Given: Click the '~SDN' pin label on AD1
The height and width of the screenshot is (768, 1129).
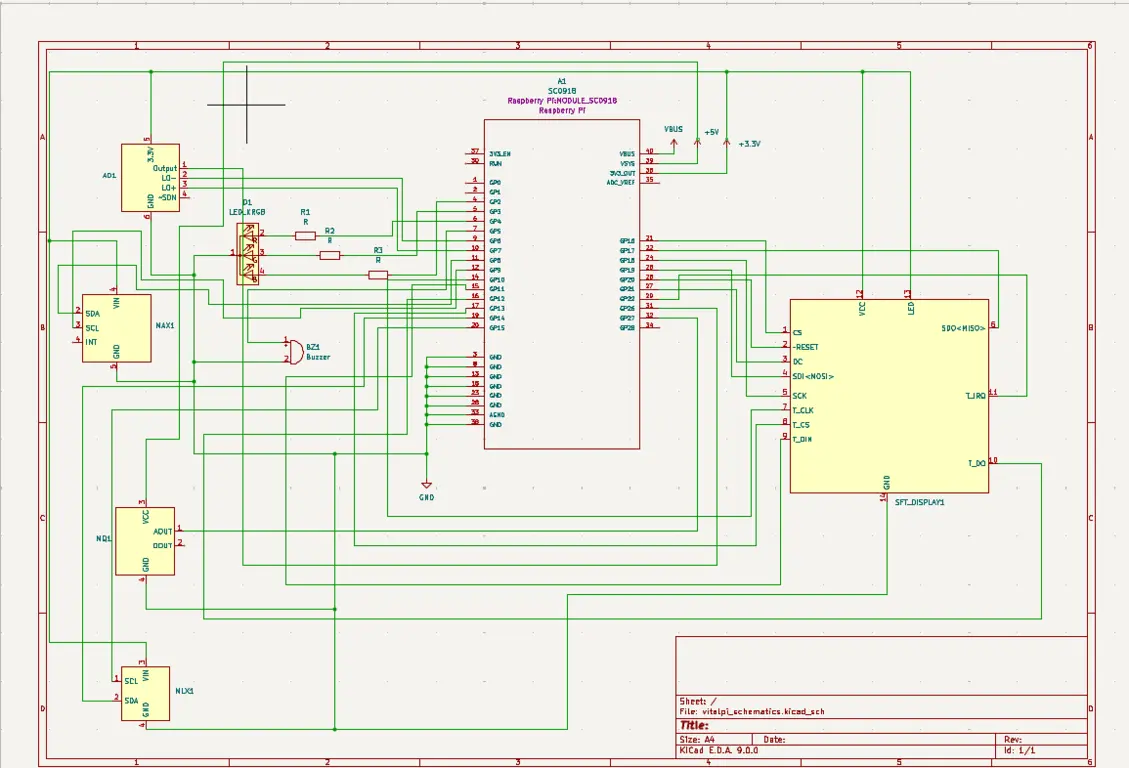Looking at the screenshot, I should (167, 197).
